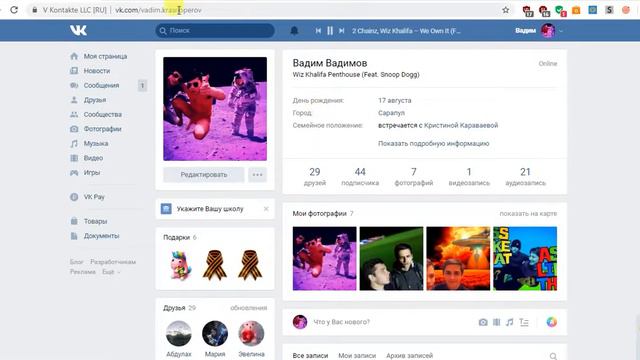Open the 1 видеозапись counter
The width and height of the screenshot is (640, 360).
(469, 176)
